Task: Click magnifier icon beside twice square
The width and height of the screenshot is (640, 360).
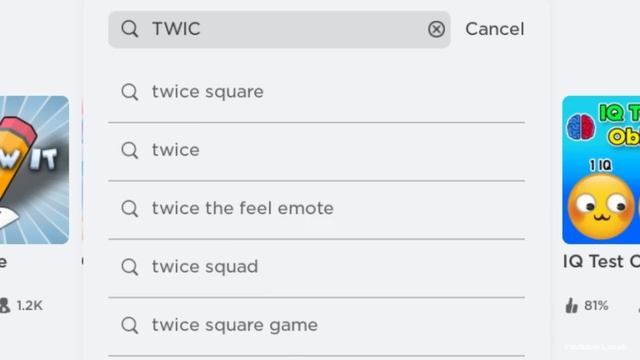Action: click(130, 92)
